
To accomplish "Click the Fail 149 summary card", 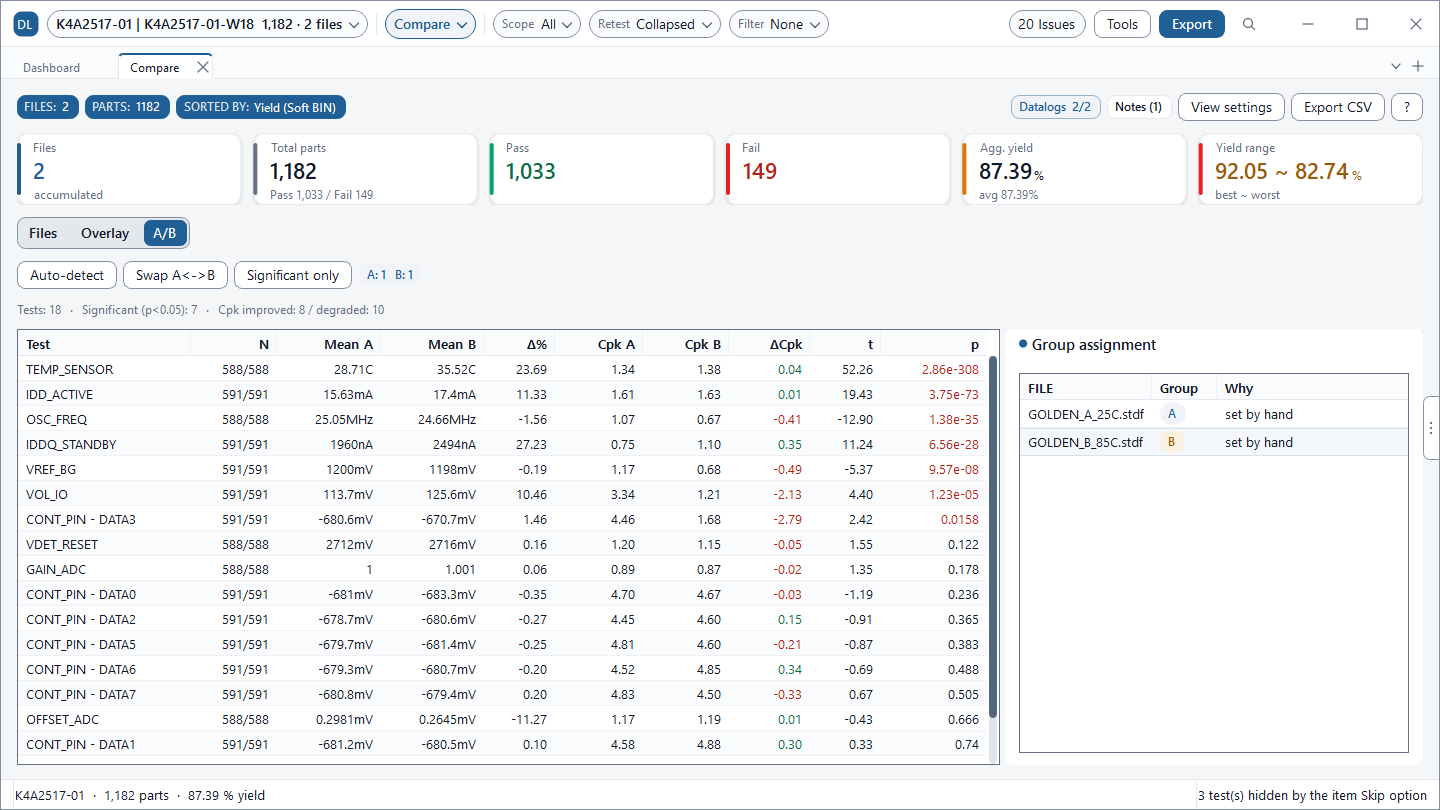I will pyautogui.click(x=838, y=169).
